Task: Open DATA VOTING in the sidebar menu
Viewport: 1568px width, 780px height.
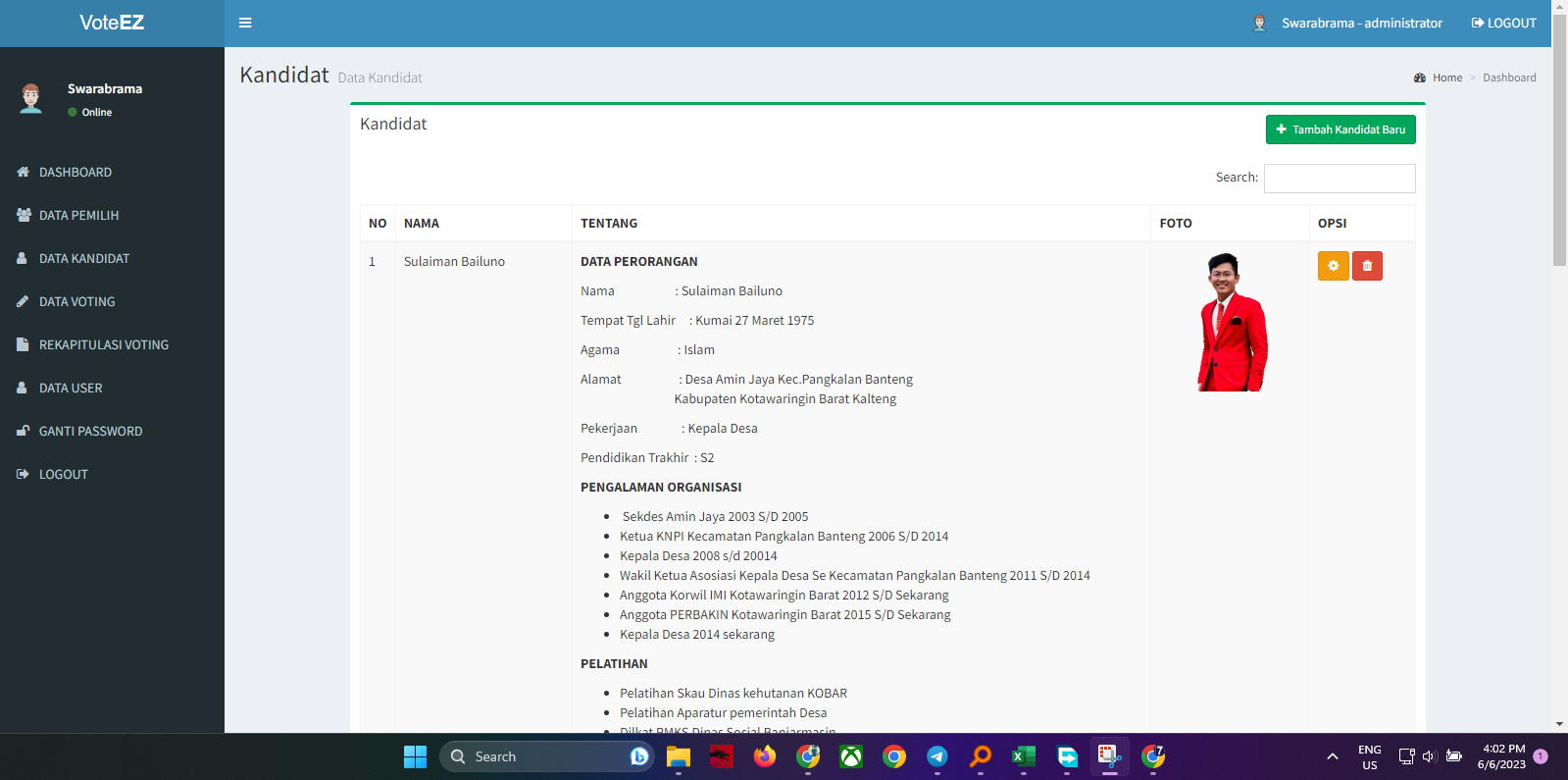Action: pyautogui.click(x=112, y=301)
